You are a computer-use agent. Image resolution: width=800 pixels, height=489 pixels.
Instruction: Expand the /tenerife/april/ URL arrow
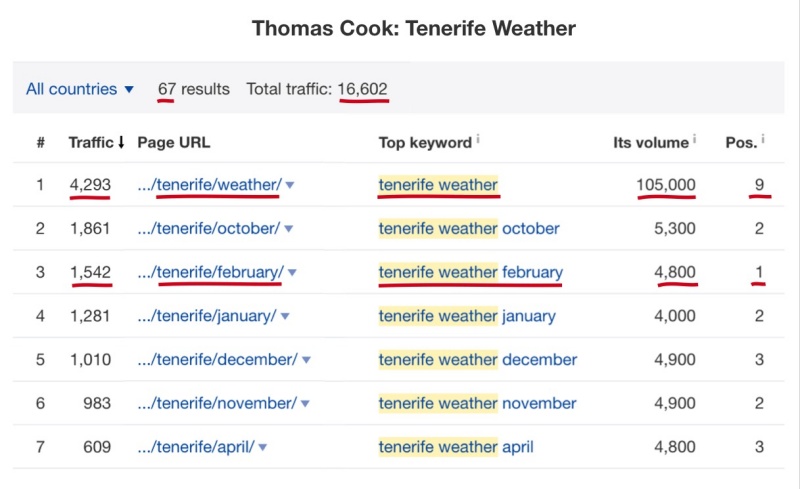[x=263, y=448]
